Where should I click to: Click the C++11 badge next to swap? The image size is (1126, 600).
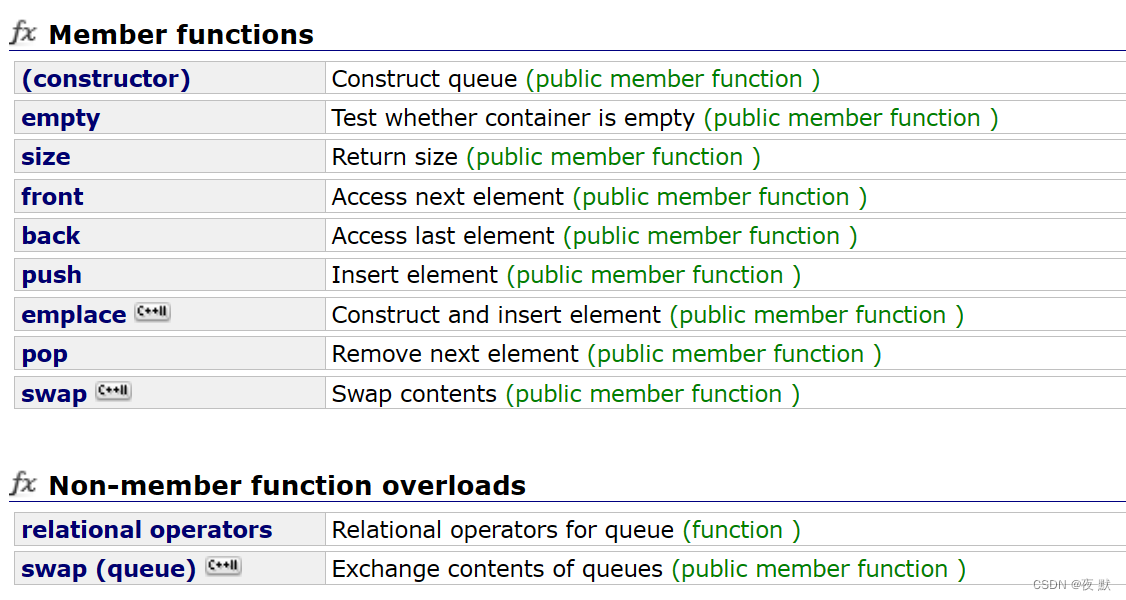[x=113, y=391]
